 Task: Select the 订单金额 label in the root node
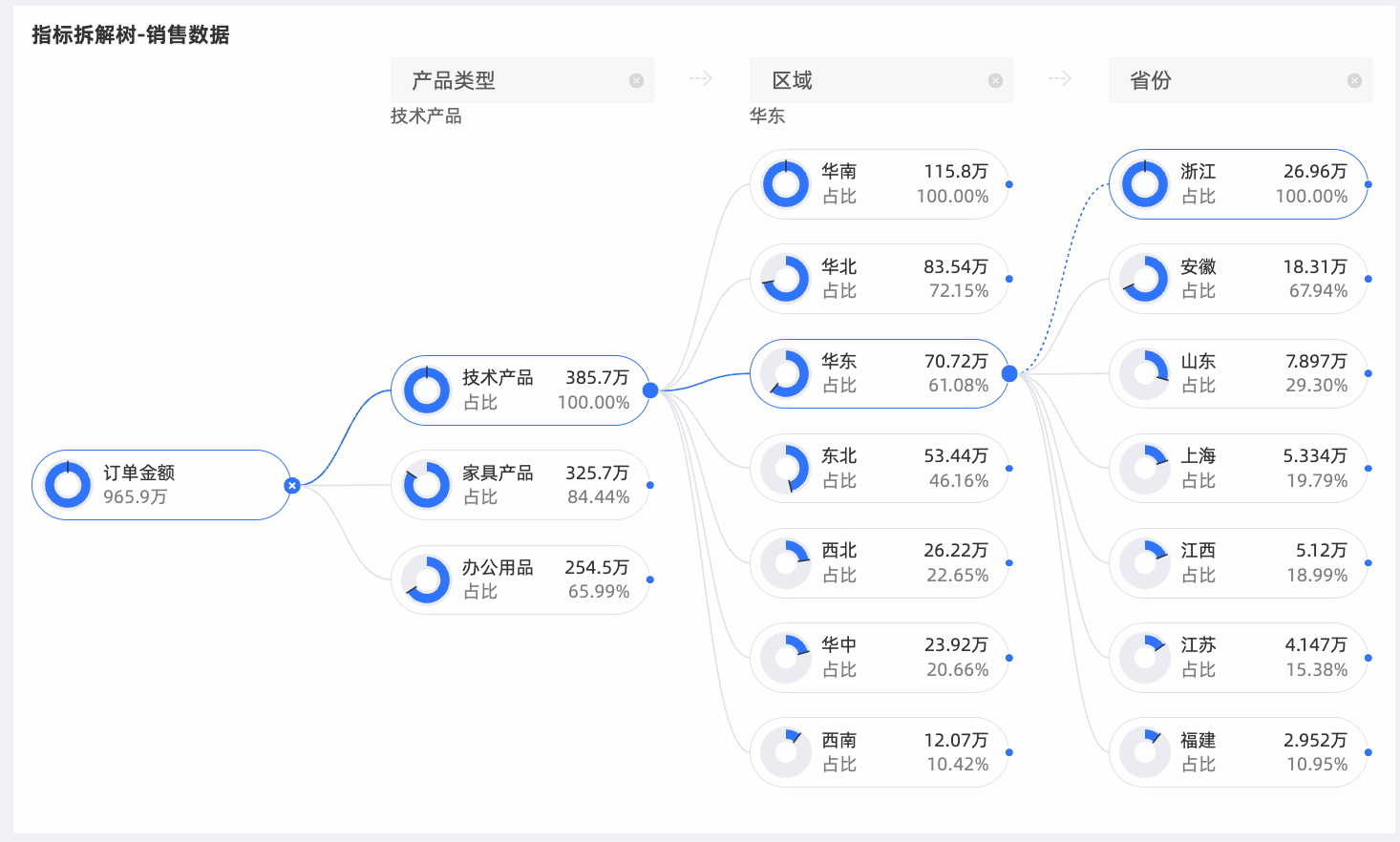139,473
